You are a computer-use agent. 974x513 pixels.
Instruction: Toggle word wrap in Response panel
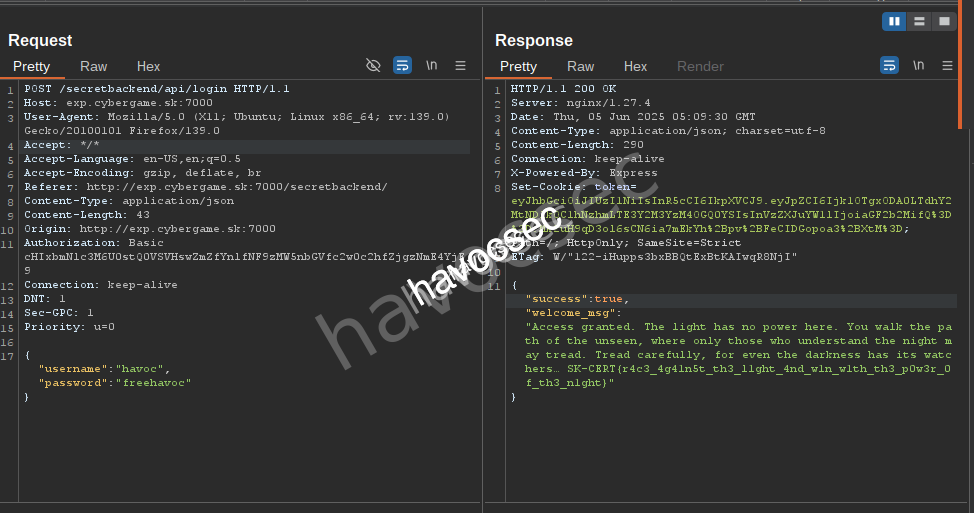click(889, 66)
